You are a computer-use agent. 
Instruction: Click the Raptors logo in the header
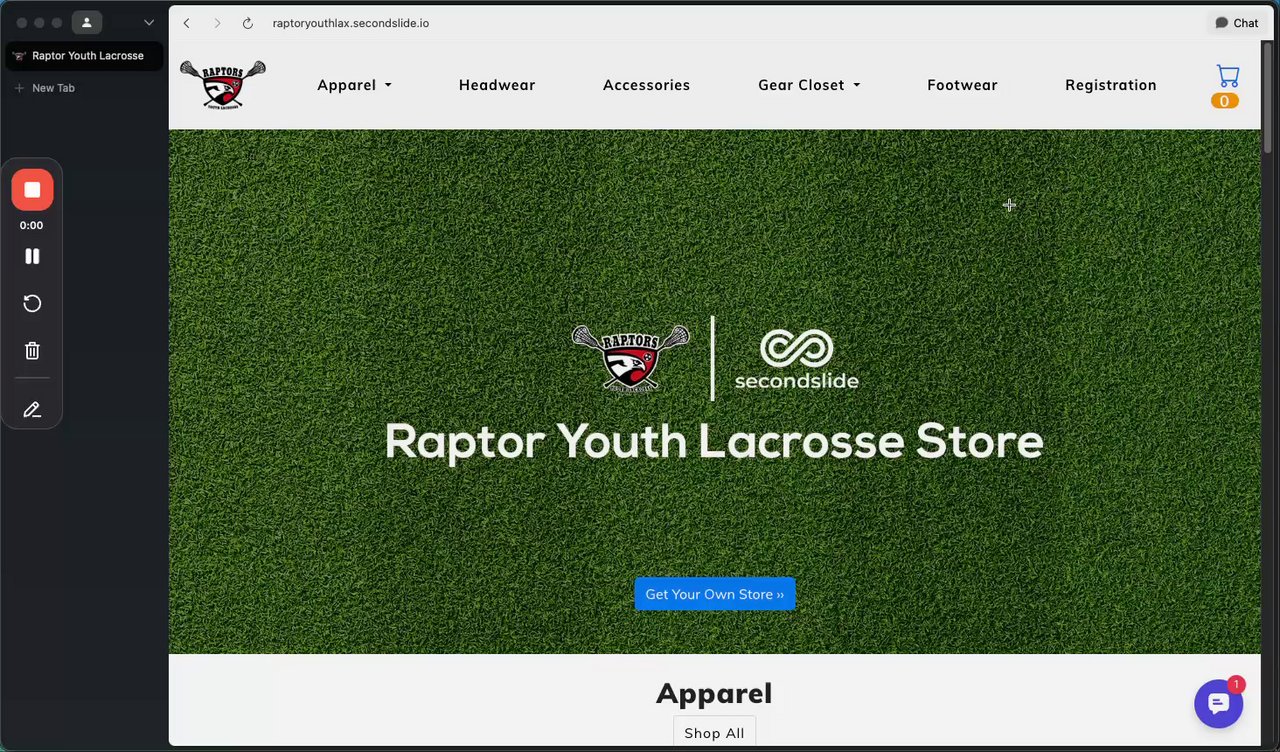click(223, 85)
